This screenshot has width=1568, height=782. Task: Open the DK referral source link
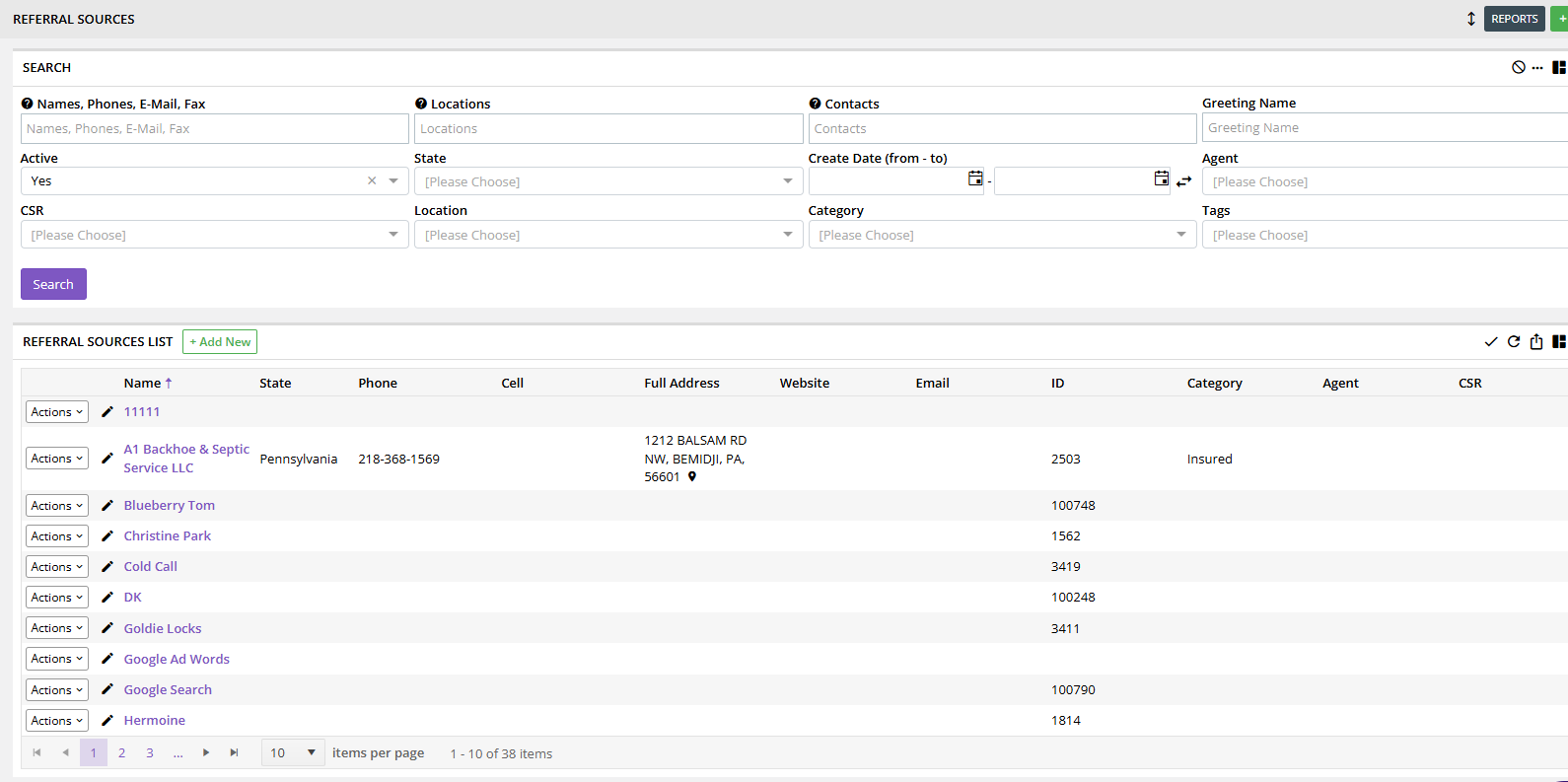click(x=133, y=597)
